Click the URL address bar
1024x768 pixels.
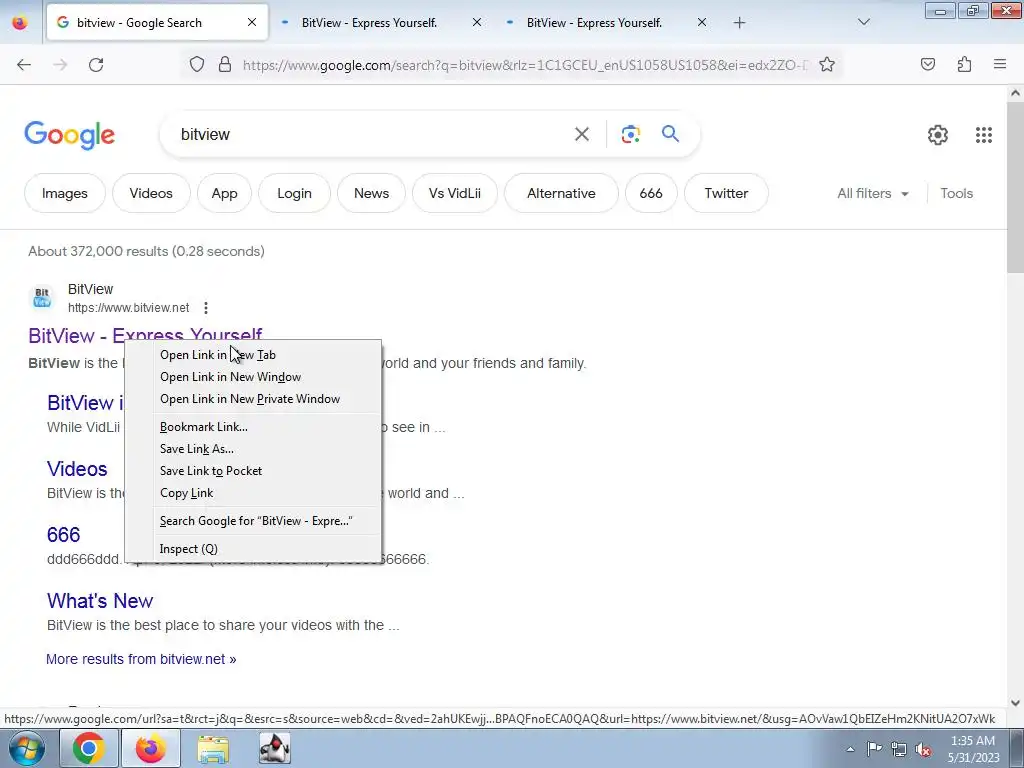point(524,65)
